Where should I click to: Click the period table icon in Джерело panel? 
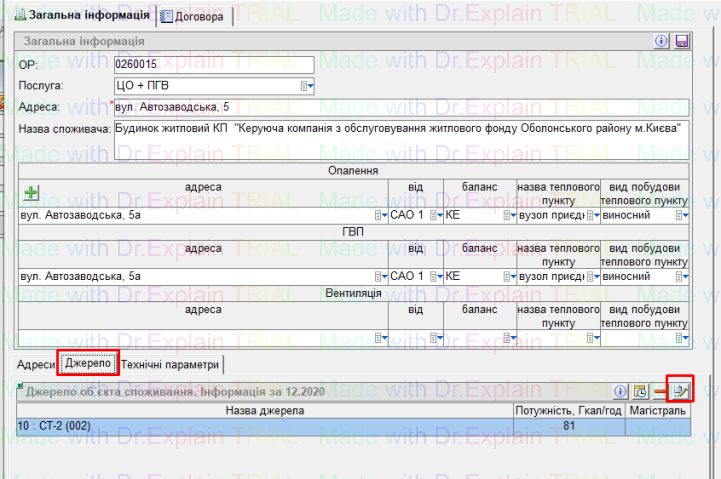[641, 391]
